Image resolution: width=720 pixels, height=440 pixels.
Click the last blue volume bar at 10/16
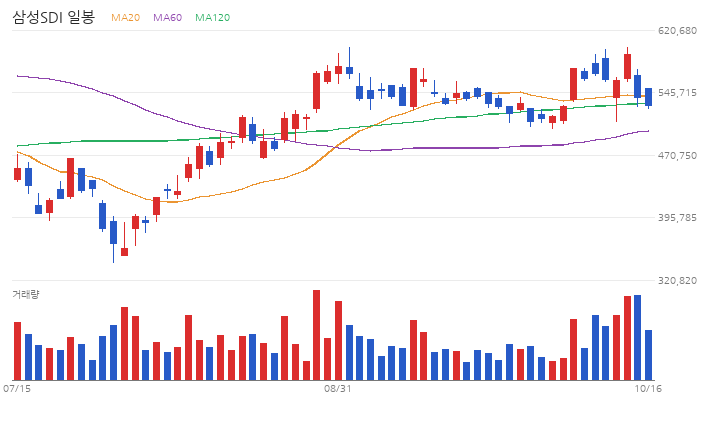[648, 355]
